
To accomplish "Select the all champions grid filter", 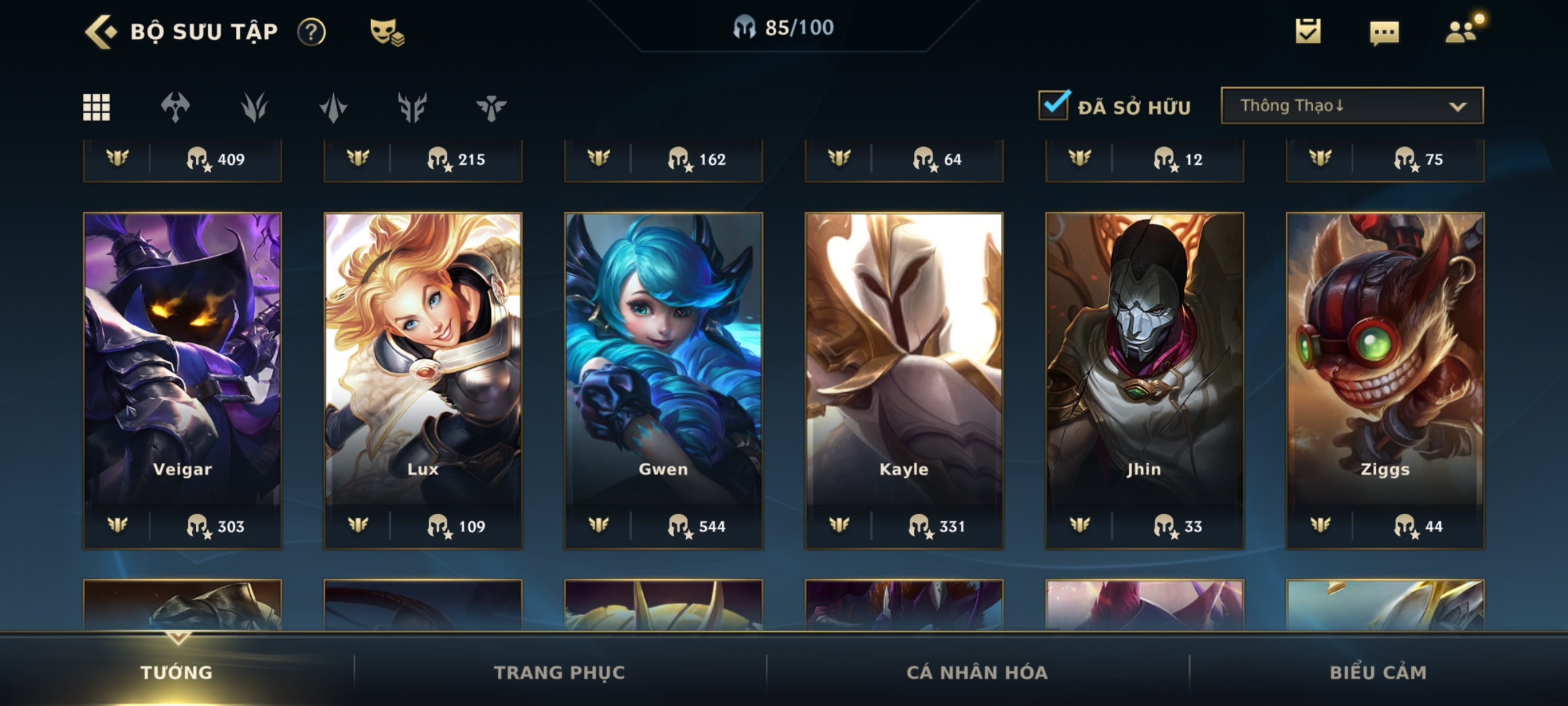I will [x=96, y=107].
